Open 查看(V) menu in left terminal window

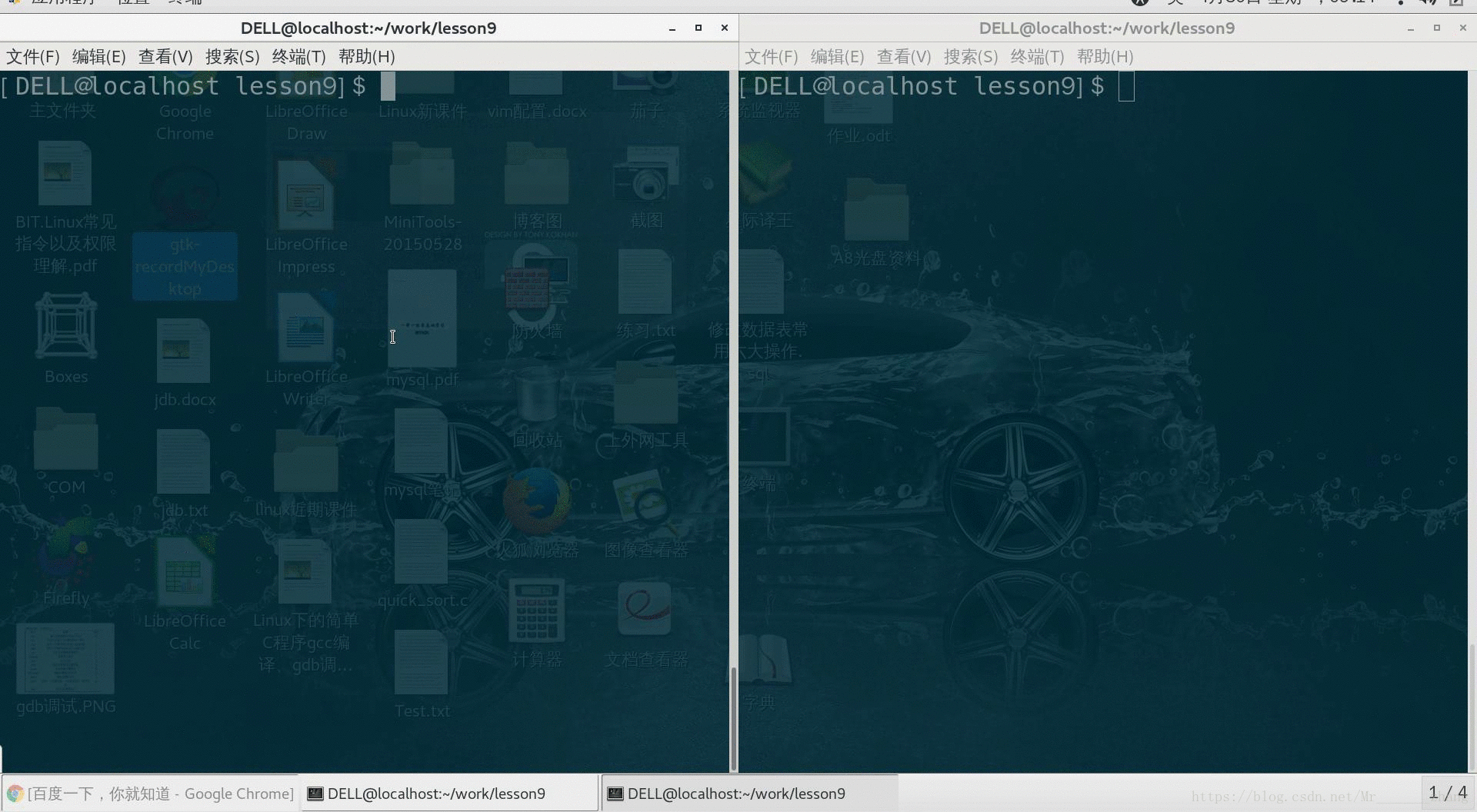[165, 57]
